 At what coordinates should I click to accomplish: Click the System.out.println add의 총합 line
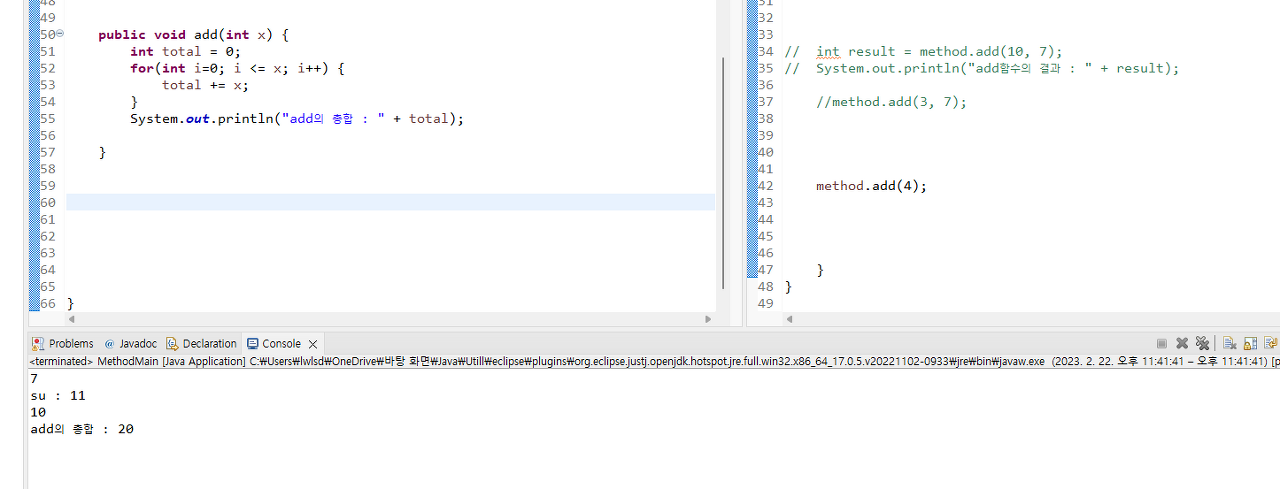click(x=297, y=119)
